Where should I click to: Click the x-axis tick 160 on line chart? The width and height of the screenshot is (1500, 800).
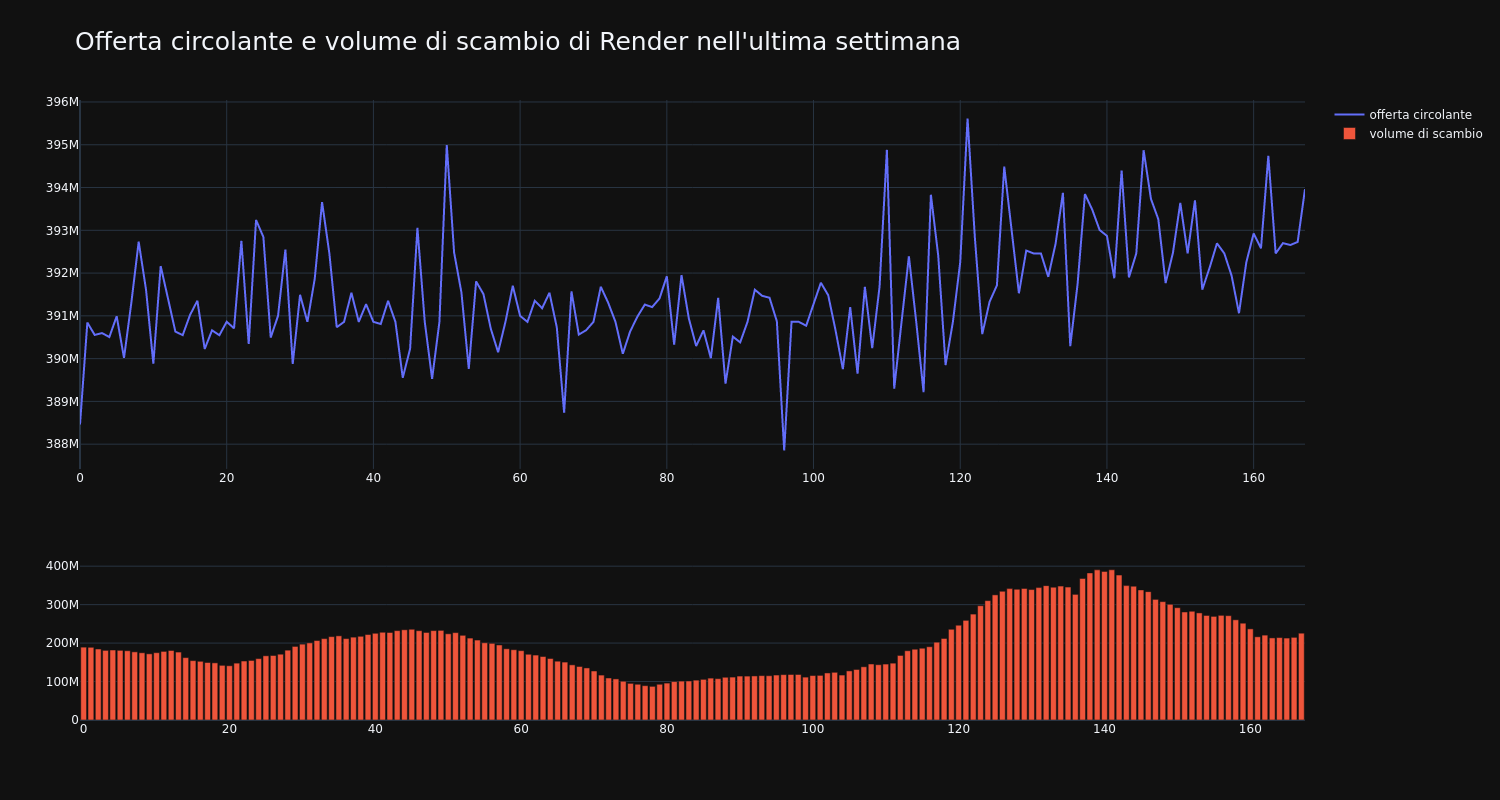click(1254, 478)
